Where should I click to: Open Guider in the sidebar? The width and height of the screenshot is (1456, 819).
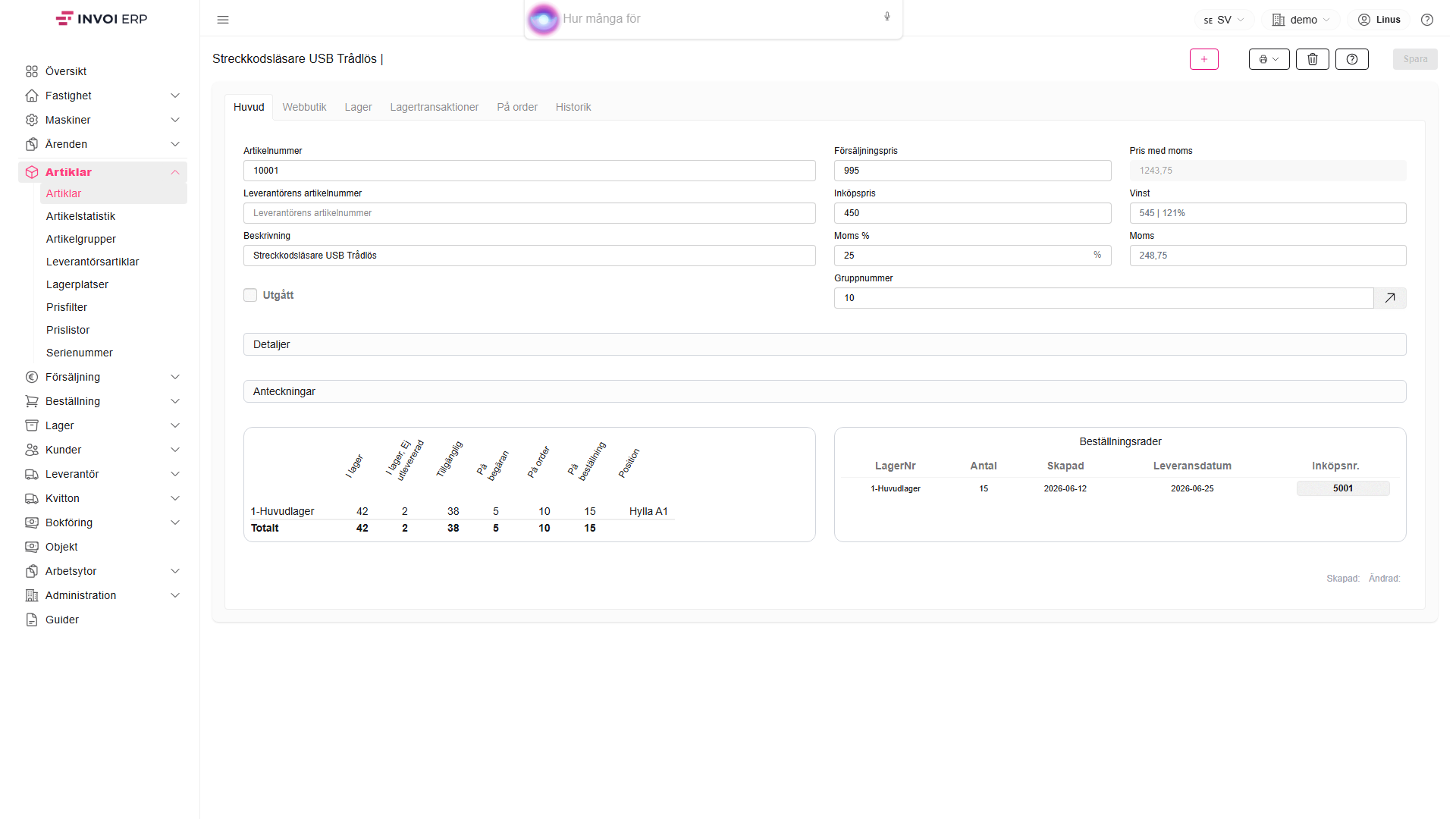[x=62, y=620]
